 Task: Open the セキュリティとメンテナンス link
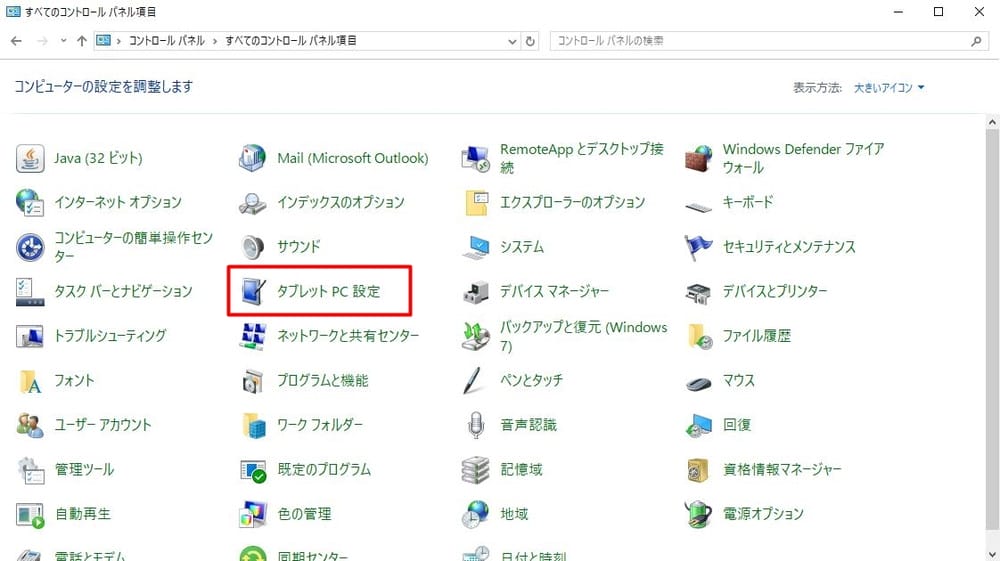point(789,247)
